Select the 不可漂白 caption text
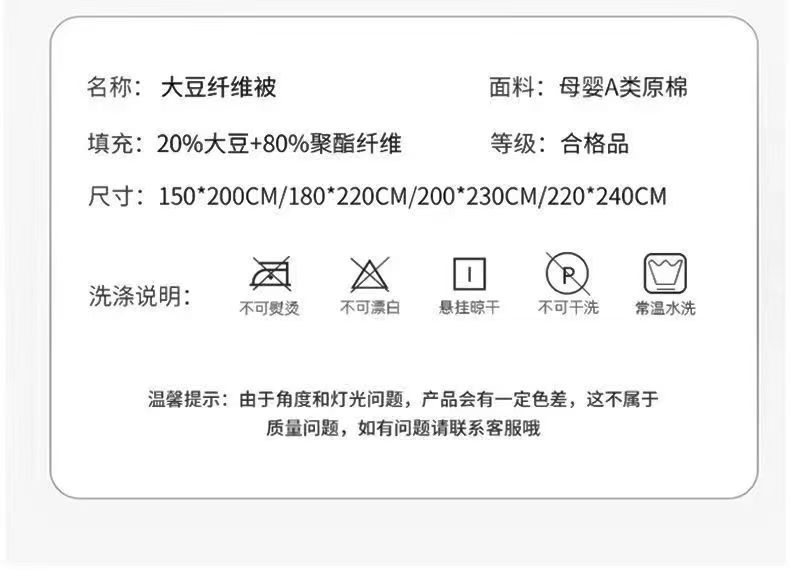The height and width of the screenshot is (570, 790). tap(370, 307)
